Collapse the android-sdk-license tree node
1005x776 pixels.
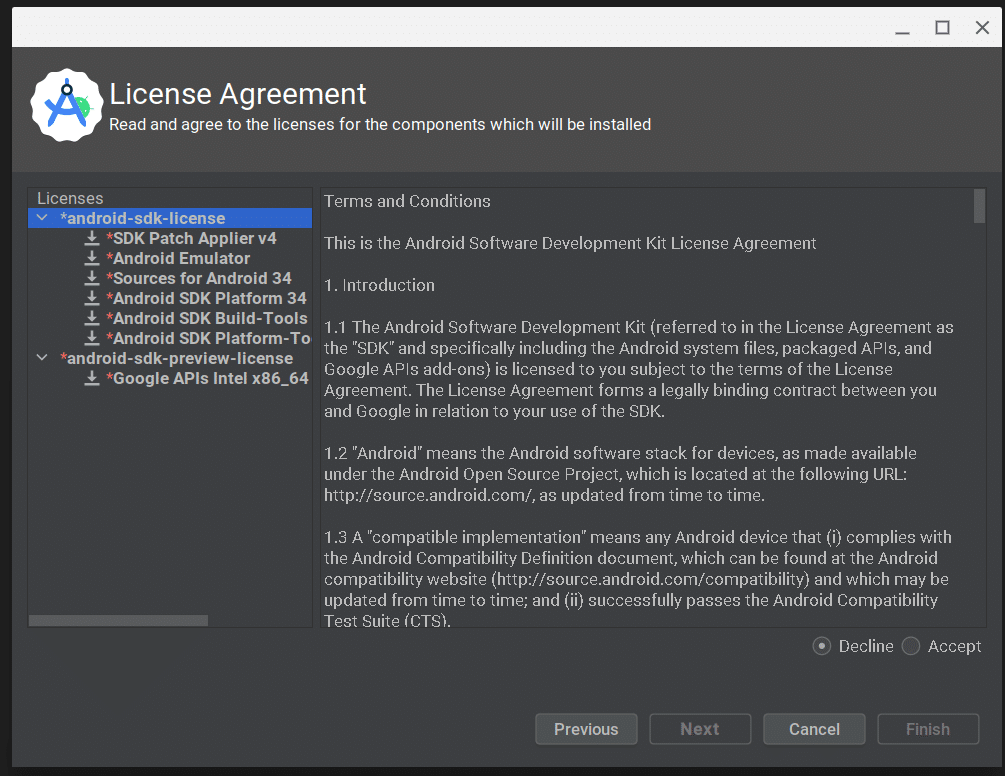(x=42, y=218)
